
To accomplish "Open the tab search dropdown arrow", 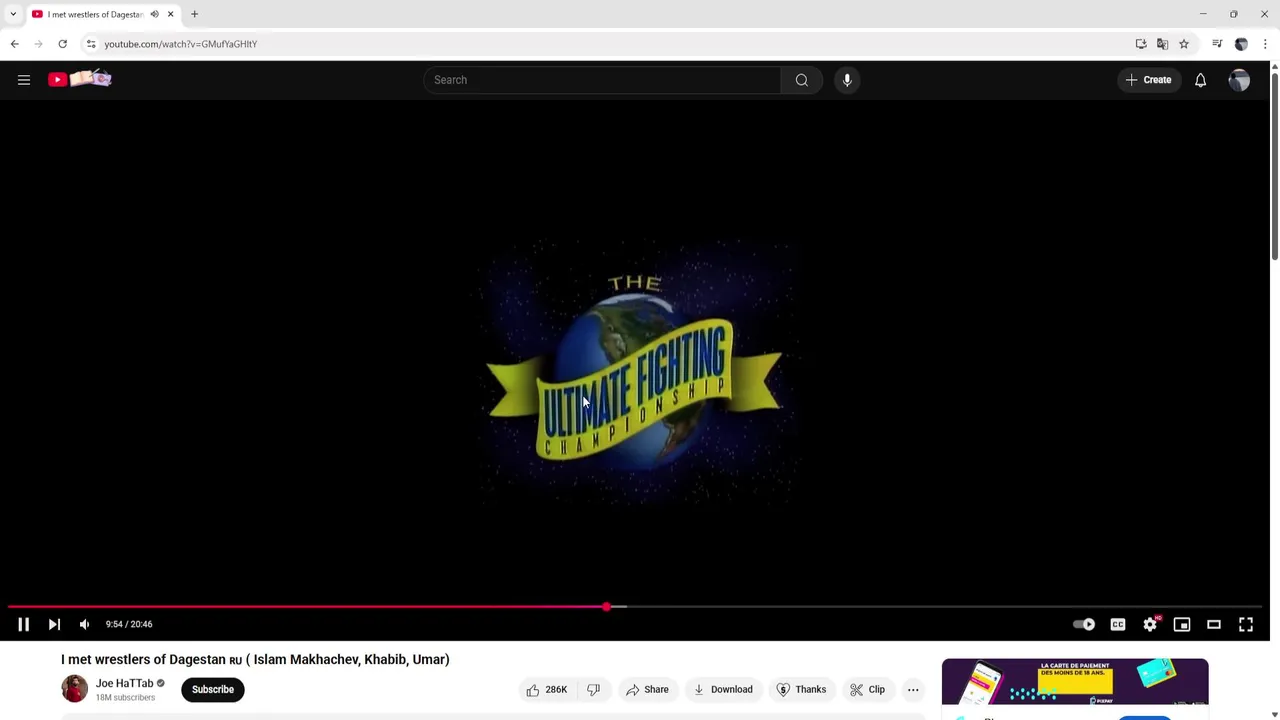I will point(13,14).
